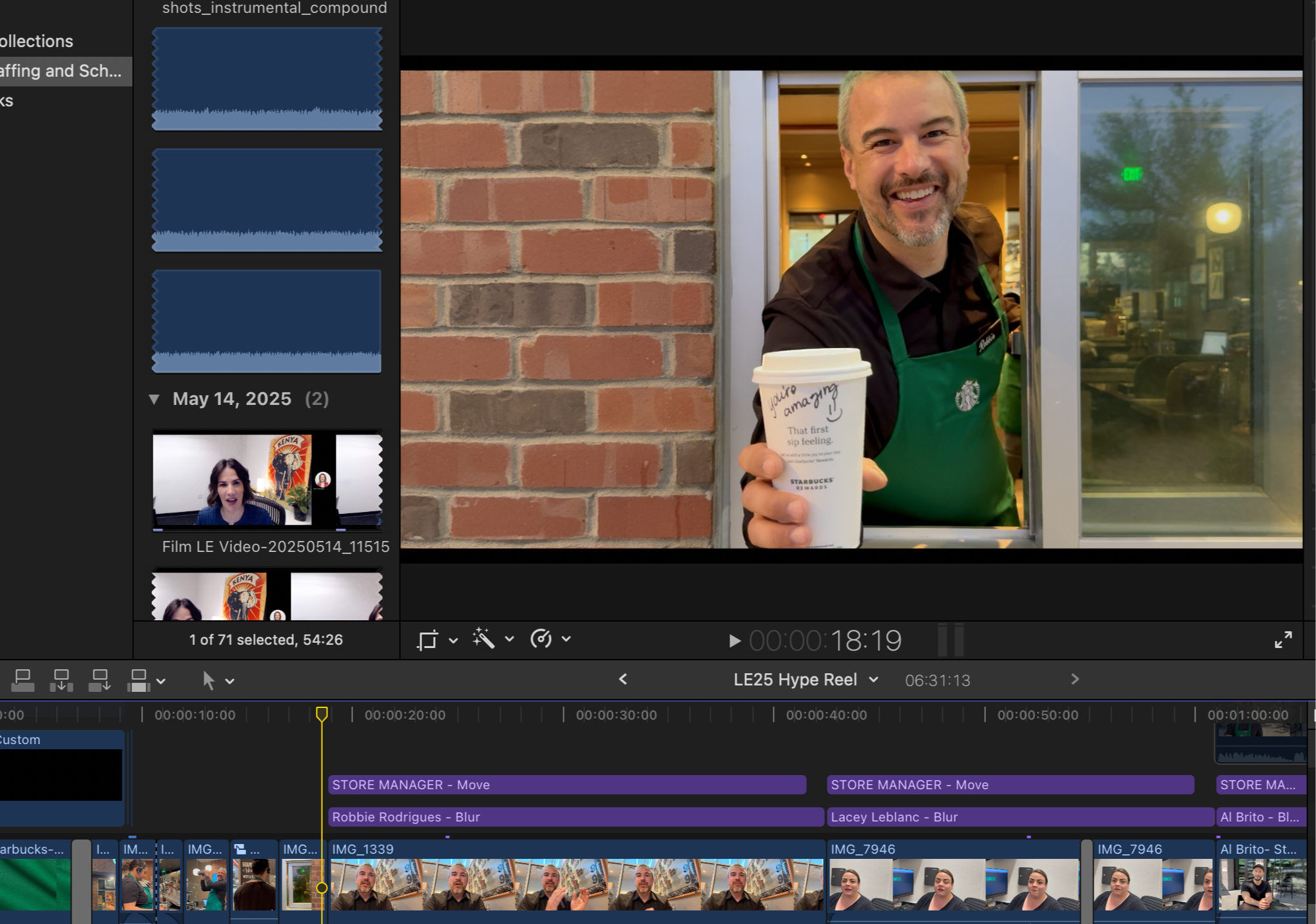Select the second STORE MANAGER - Move title
Viewport: 1316px width, 924px height.
1011,785
